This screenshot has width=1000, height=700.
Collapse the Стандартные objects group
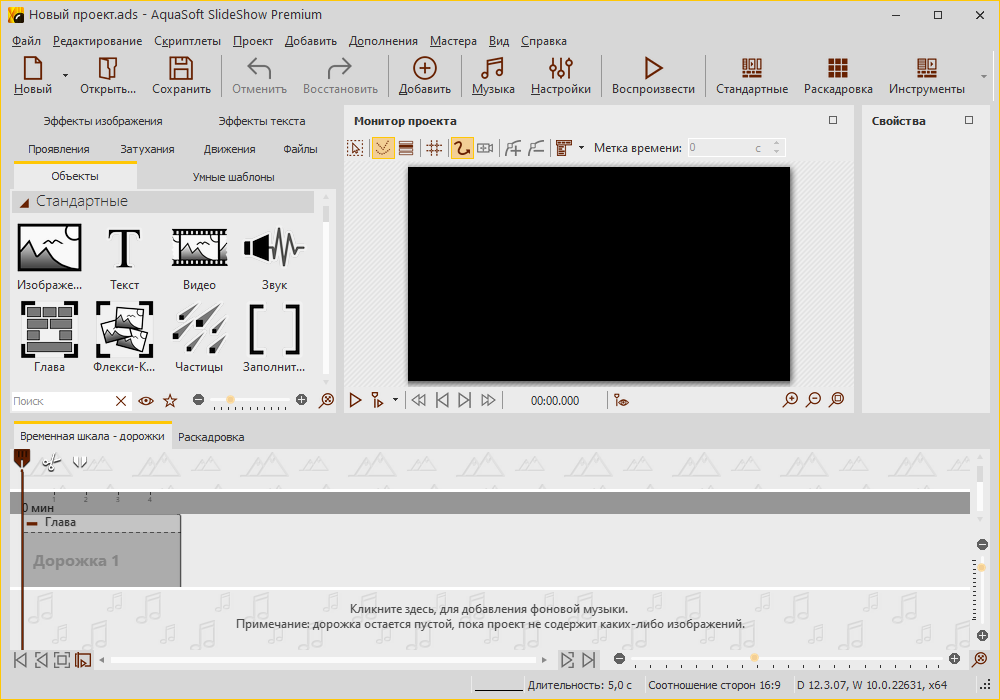[25, 203]
